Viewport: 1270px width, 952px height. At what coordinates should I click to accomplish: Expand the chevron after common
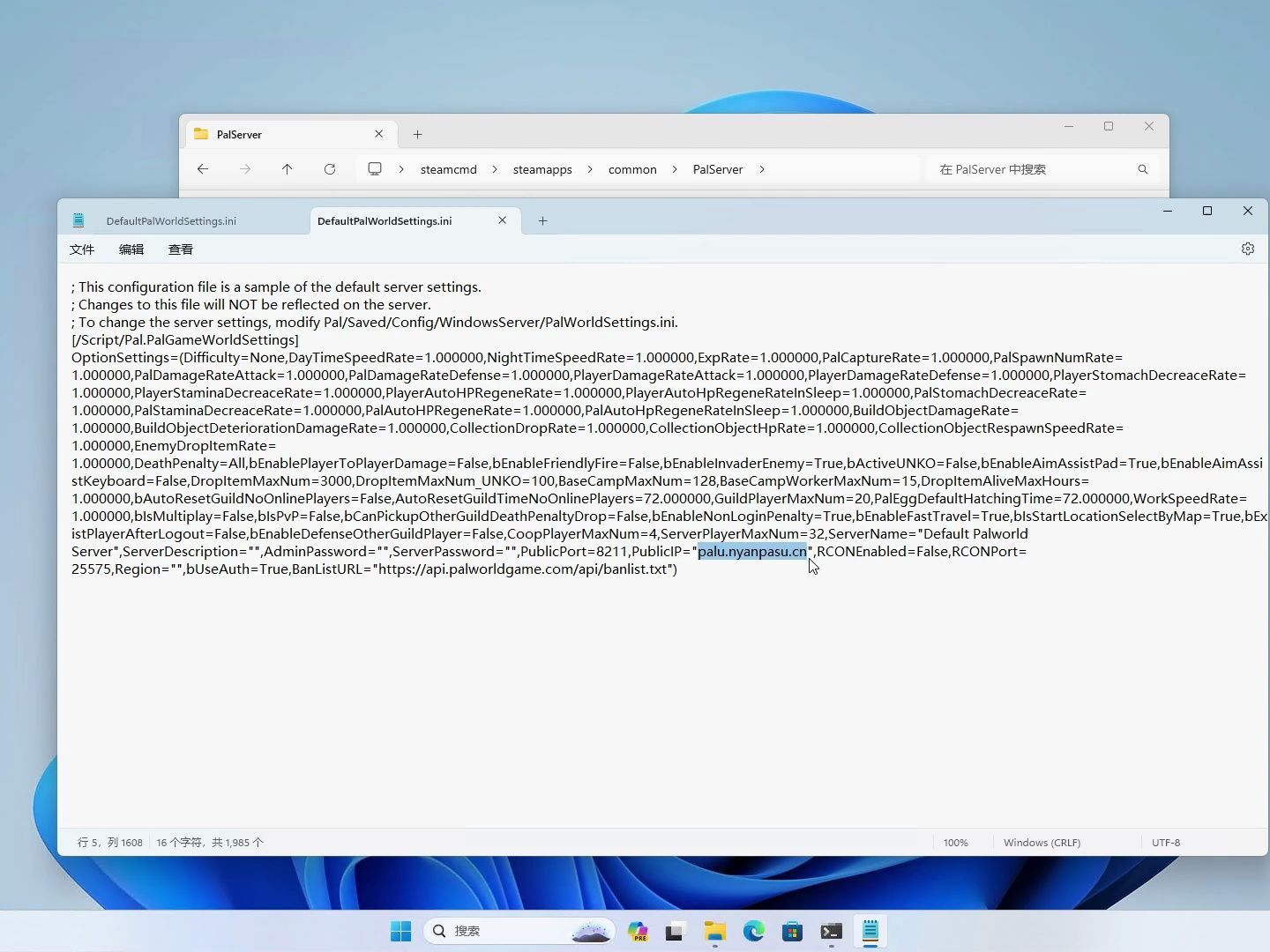pos(675,169)
